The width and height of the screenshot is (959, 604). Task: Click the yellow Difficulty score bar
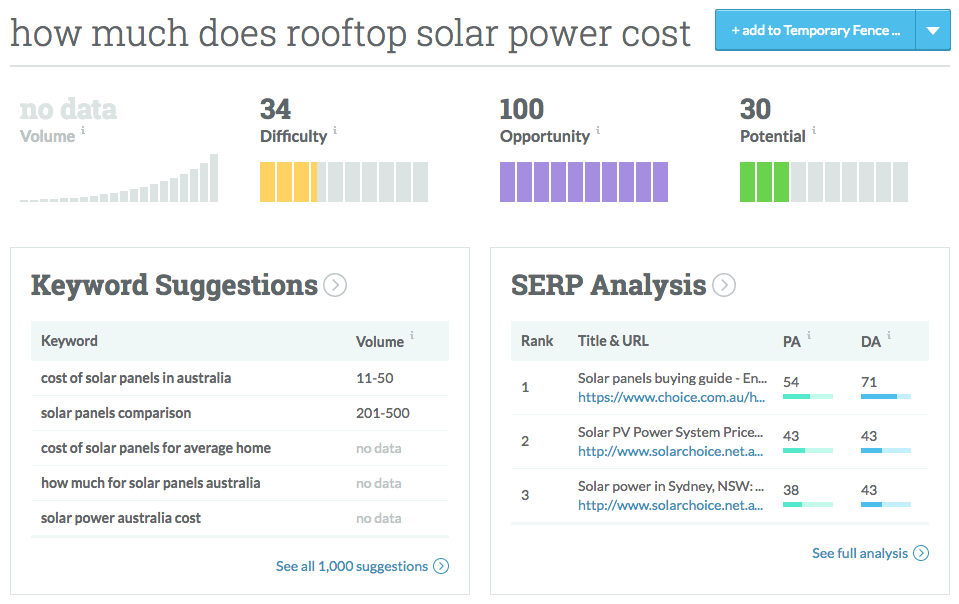[x=343, y=182]
